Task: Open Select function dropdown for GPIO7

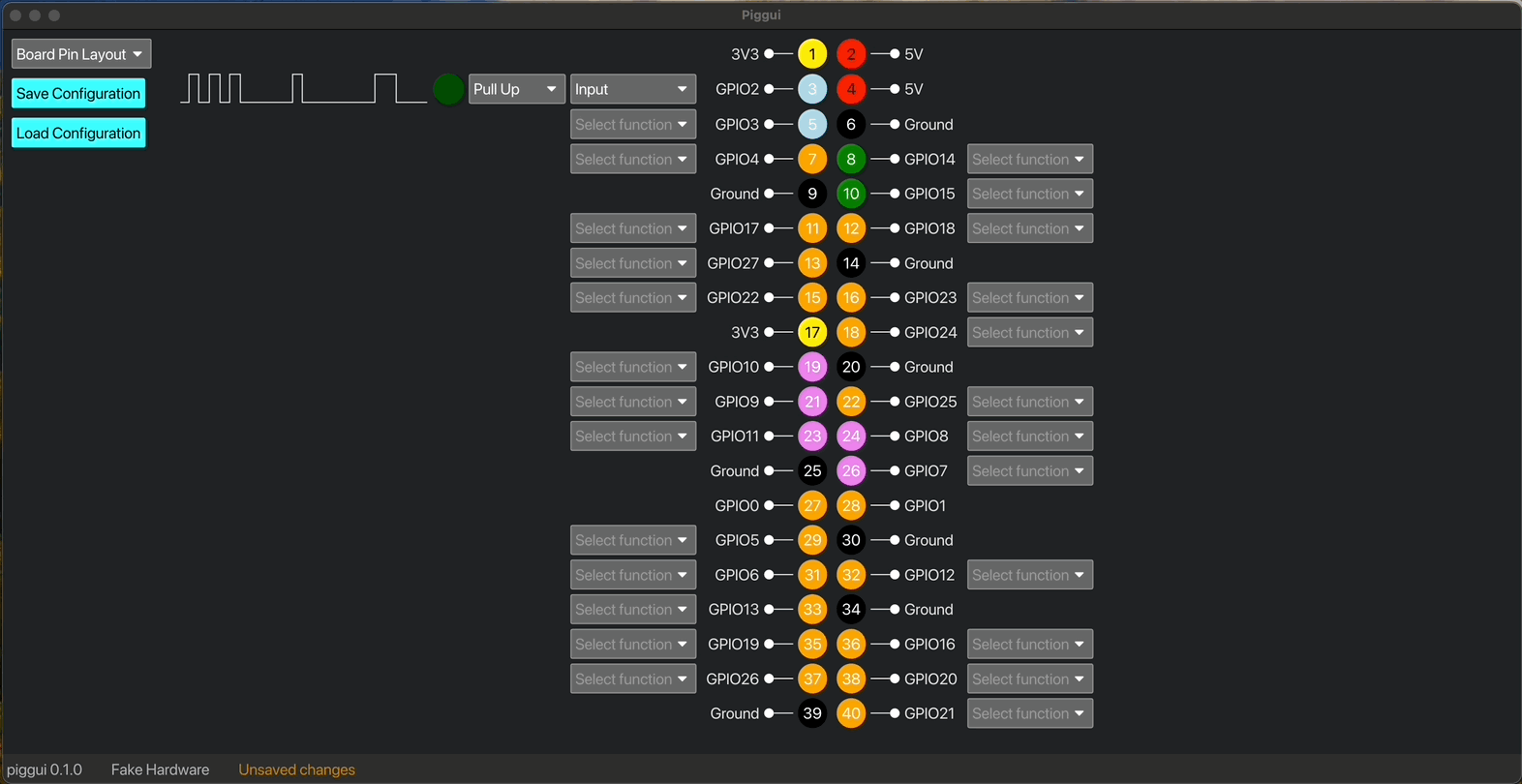Action: tap(1030, 470)
